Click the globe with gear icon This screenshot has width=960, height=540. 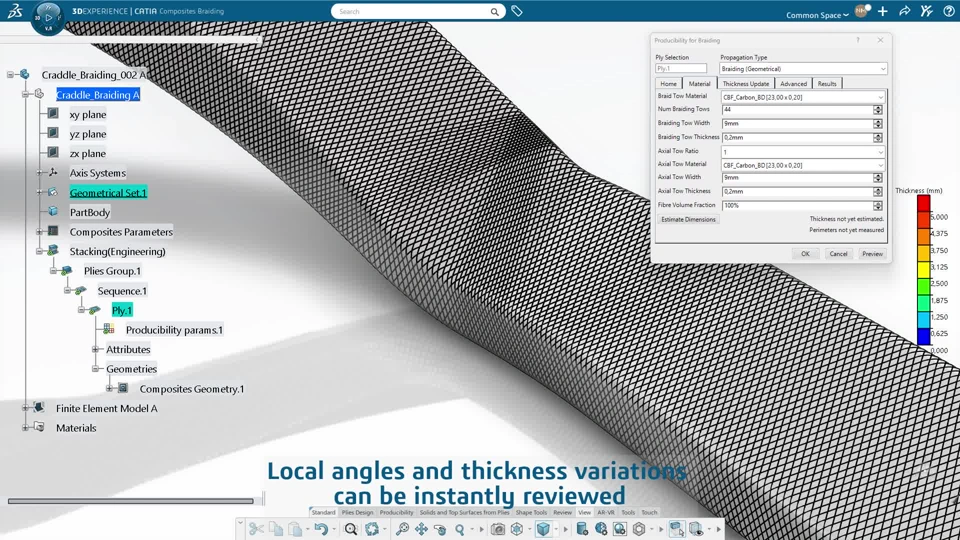(601, 528)
